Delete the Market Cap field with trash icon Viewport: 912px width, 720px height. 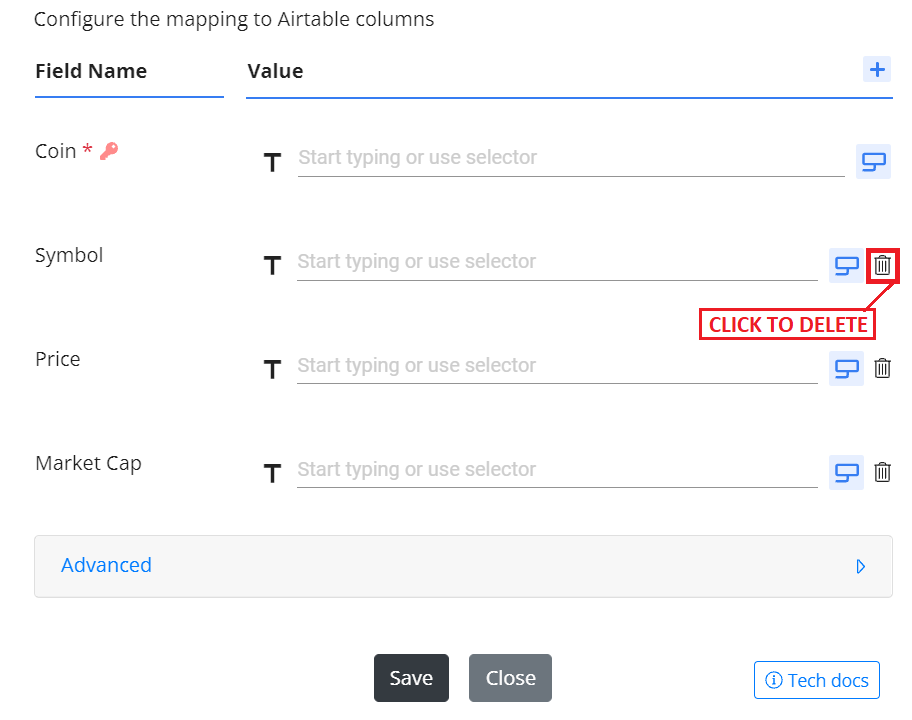(x=882, y=472)
